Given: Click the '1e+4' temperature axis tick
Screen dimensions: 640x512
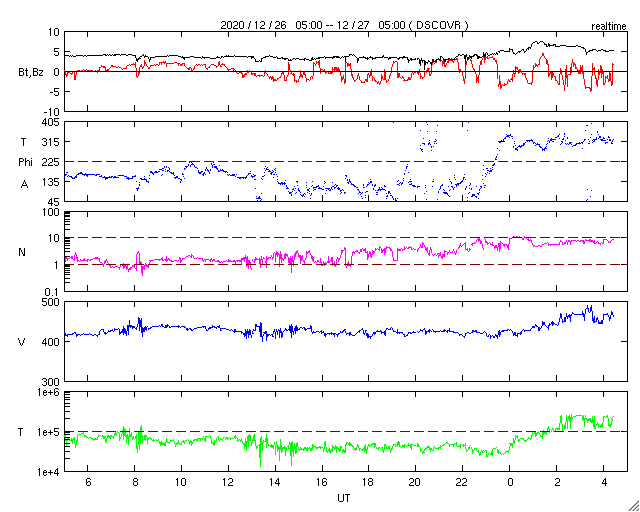Looking at the screenshot, I should click(x=47, y=472).
